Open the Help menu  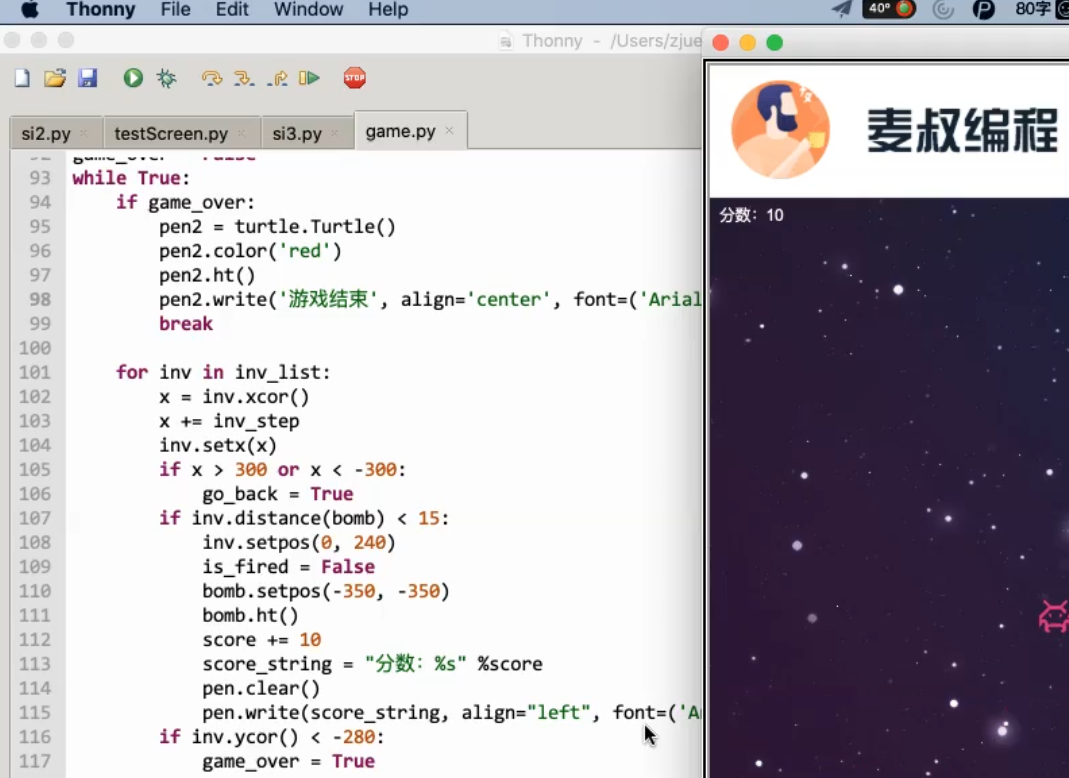(388, 10)
